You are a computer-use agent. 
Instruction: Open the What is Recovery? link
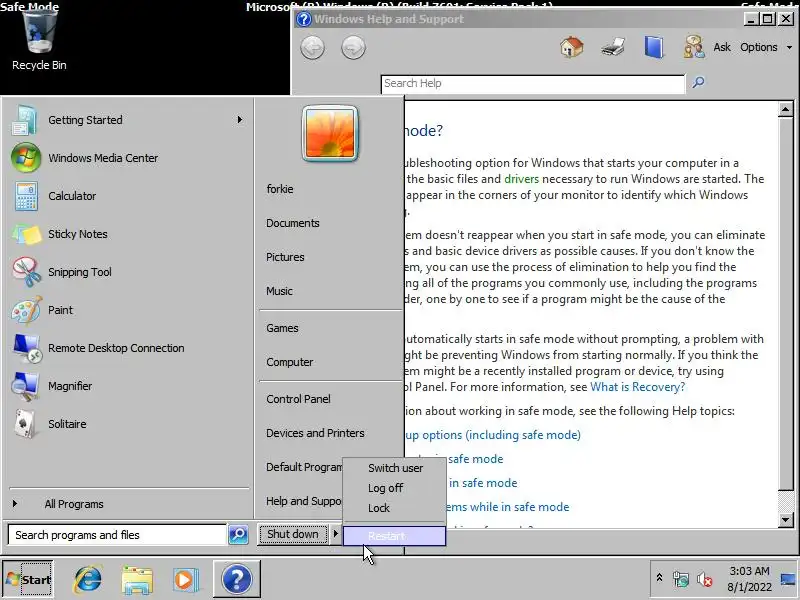click(x=638, y=387)
